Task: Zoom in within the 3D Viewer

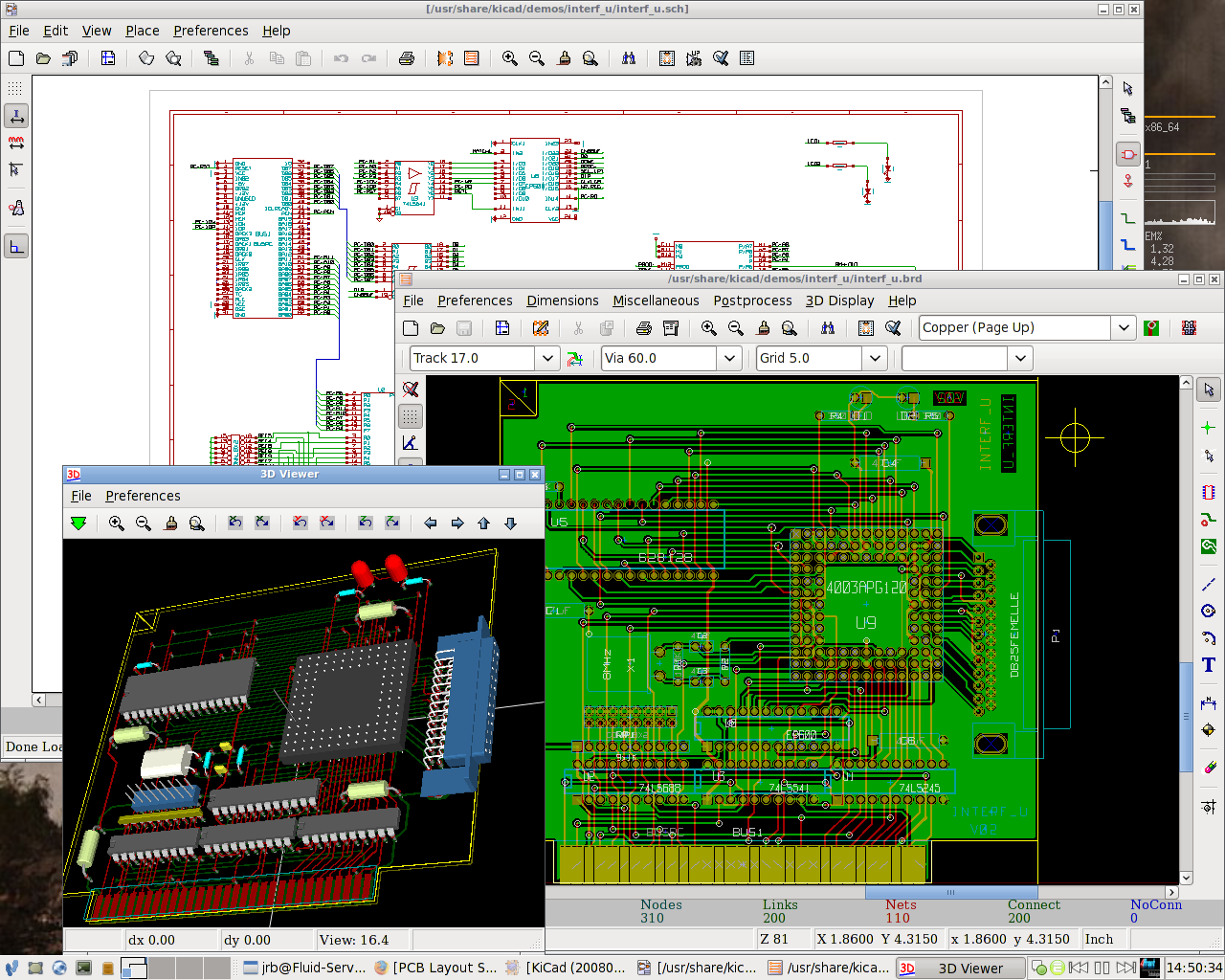Action: coord(117,523)
